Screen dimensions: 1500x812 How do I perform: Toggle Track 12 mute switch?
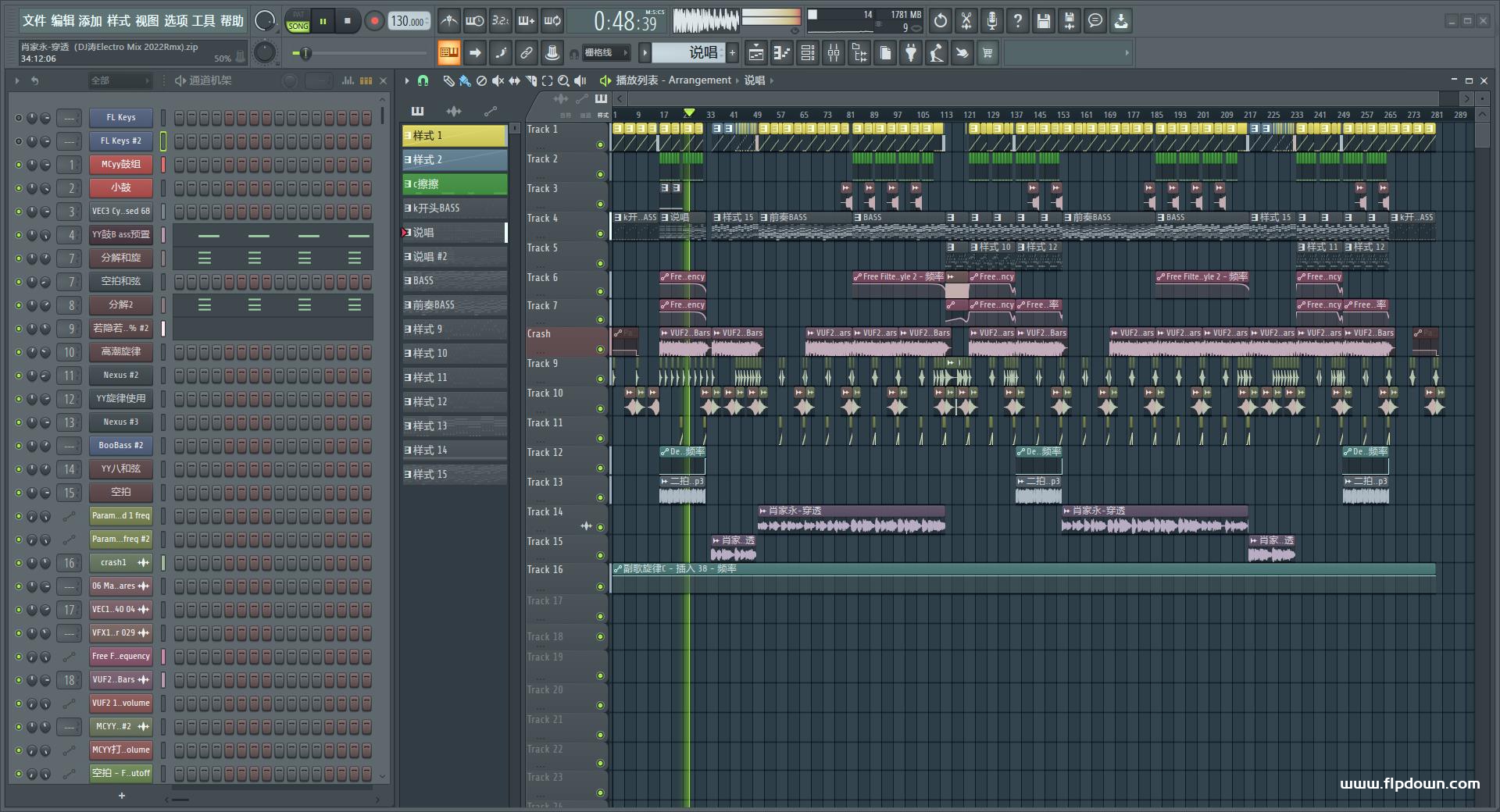click(600, 468)
